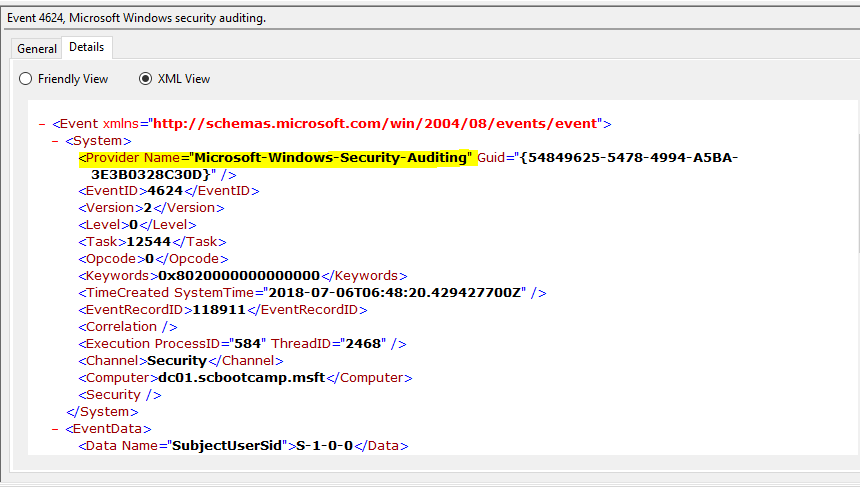Image resolution: width=860 pixels, height=487 pixels.
Task: Click the closing System tag
Action: pos(102,412)
